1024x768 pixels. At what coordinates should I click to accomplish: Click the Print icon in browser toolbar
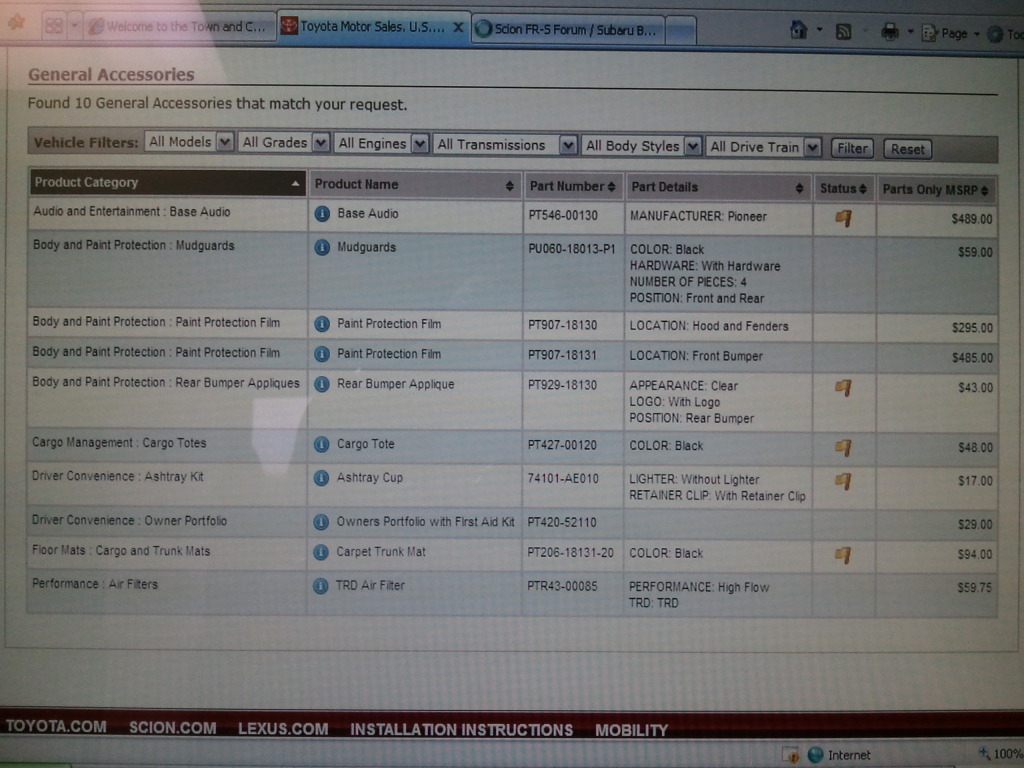[x=889, y=33]
